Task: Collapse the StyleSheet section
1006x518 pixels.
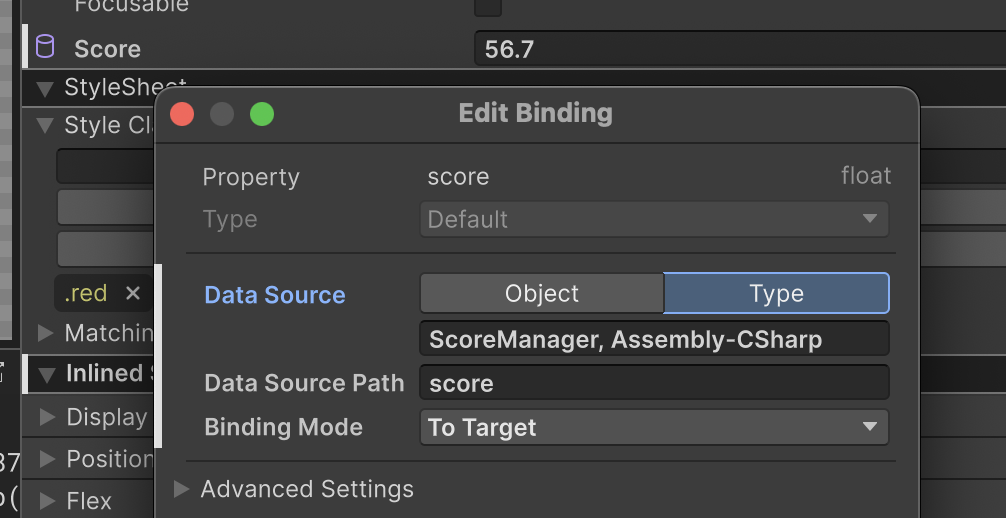Action: (x=45, y=89)
